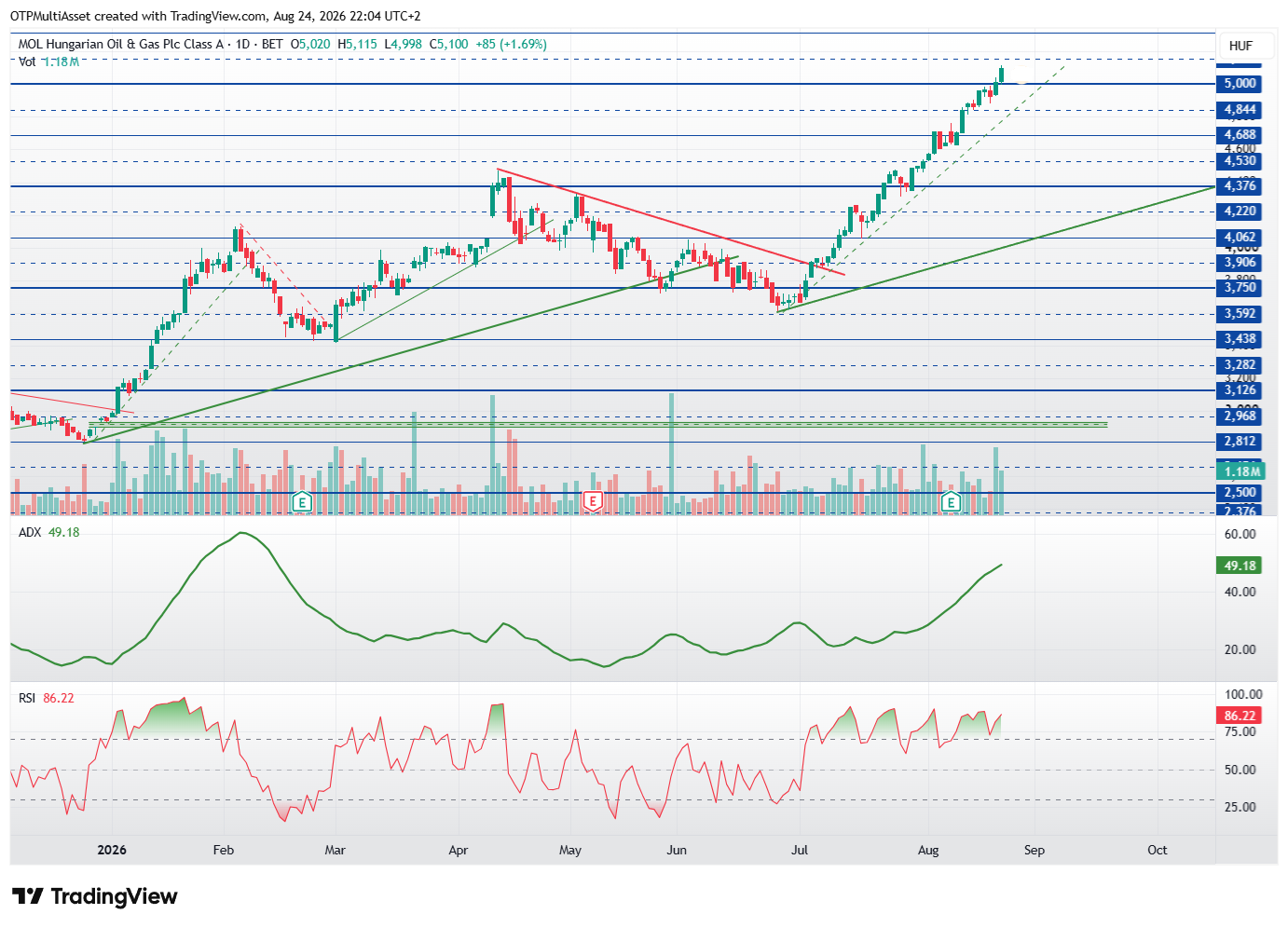Click the green earnings marker in August
Screen dimensions: 1288x928
coord(951,502)
